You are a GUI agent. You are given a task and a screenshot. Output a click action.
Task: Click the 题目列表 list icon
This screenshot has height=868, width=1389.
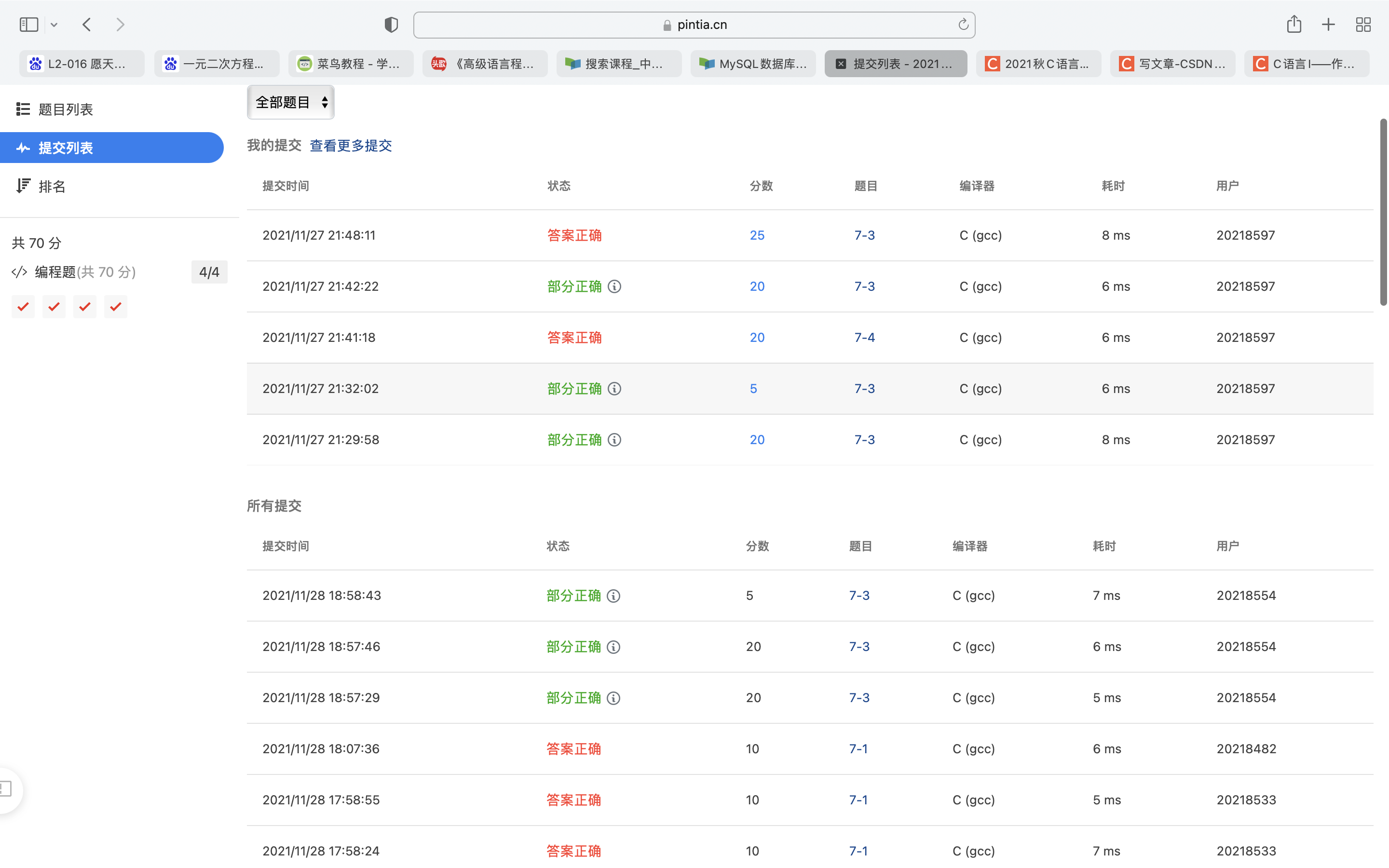tap(23, 109)
